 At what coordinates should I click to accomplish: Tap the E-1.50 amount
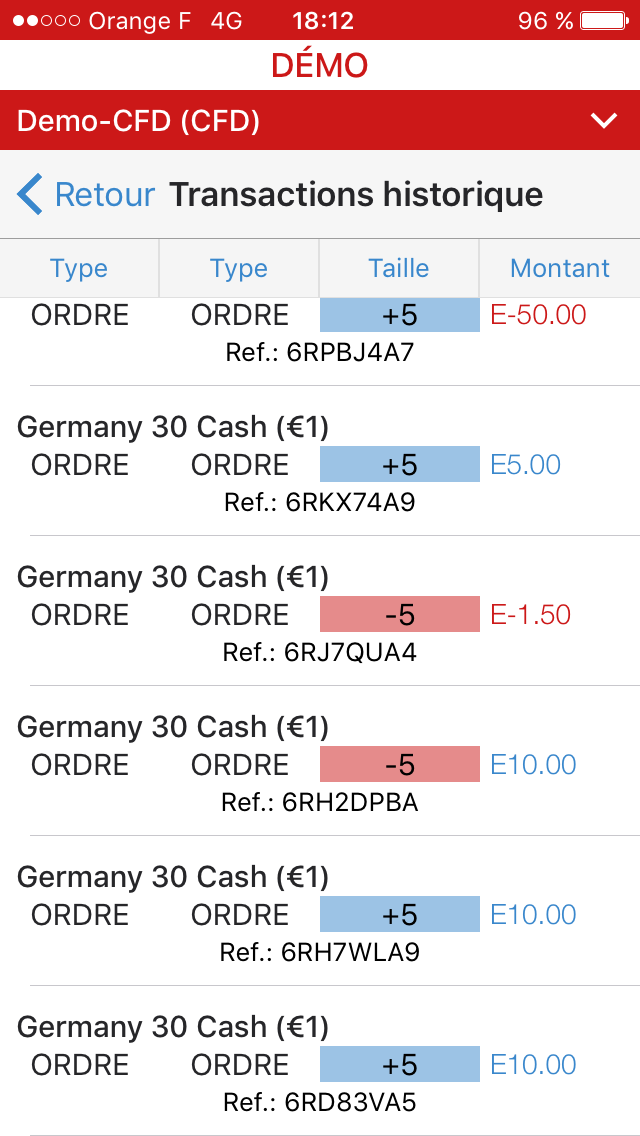pyautogui.click(x=530, y=615)
